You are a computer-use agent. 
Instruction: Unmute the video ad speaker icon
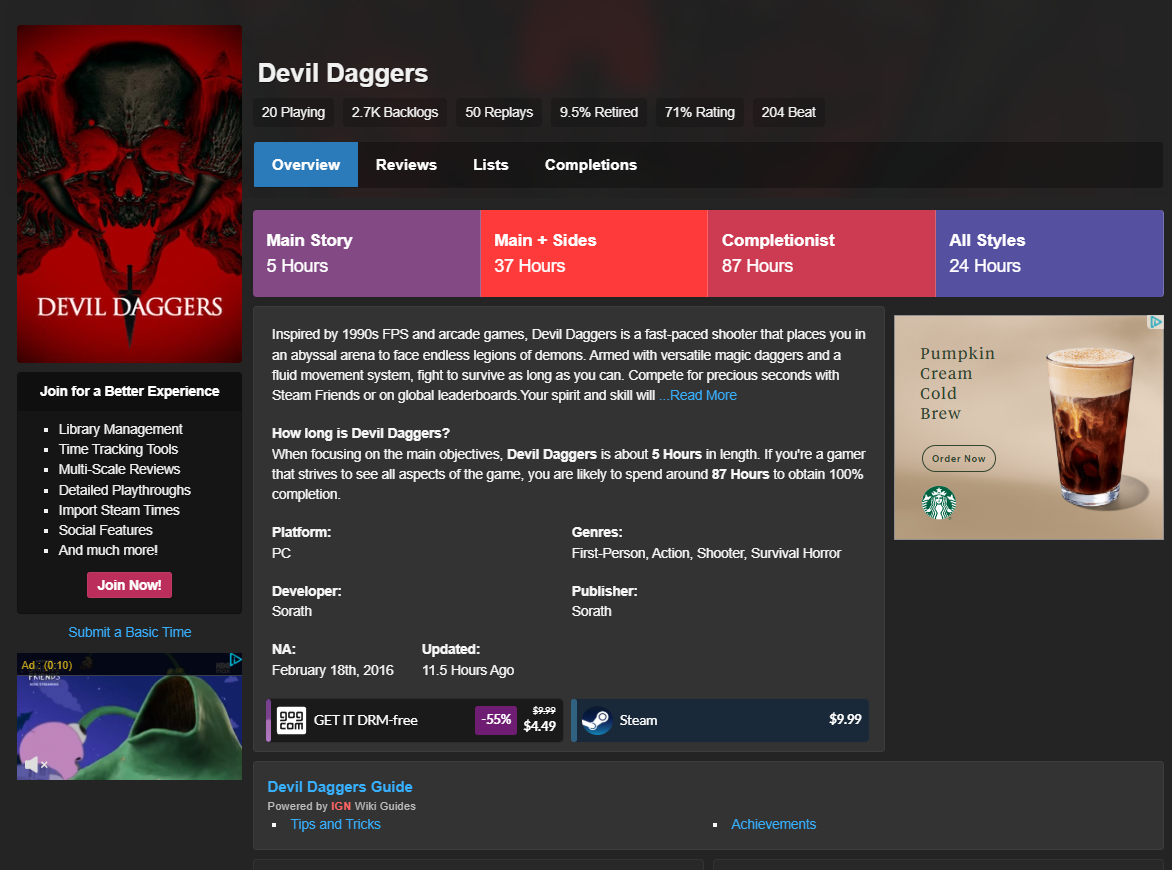35,764
